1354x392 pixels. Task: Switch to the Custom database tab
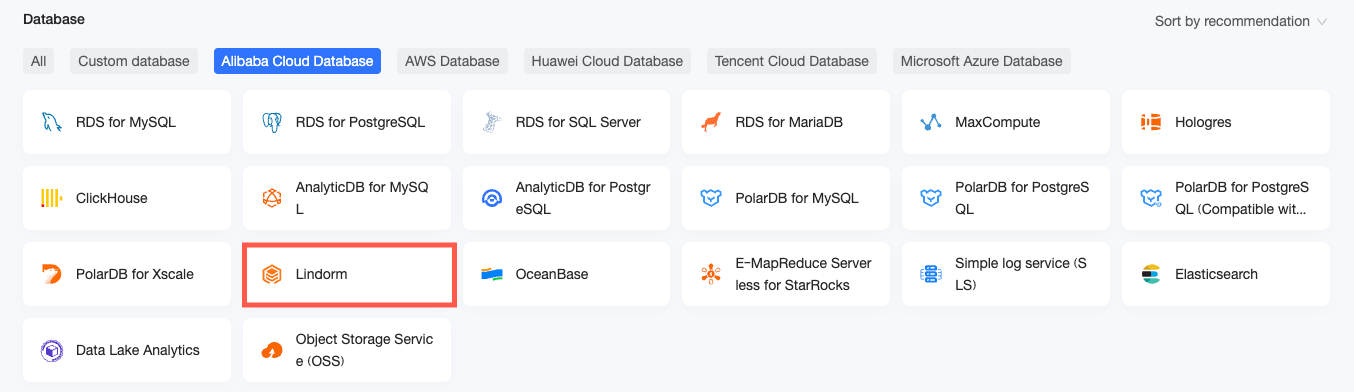tap(134, 61)
